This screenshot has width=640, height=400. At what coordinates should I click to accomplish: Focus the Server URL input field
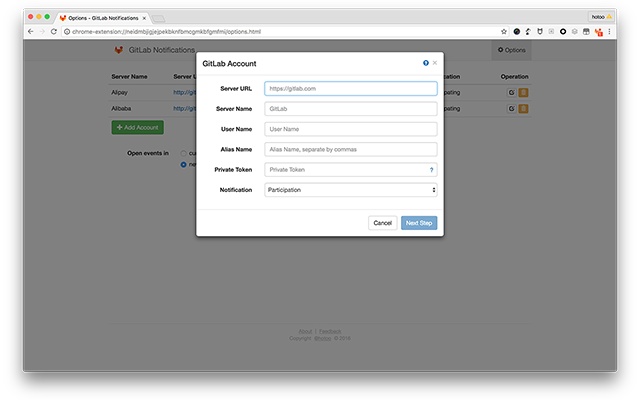pyautogui.click(x=351, y=89)
